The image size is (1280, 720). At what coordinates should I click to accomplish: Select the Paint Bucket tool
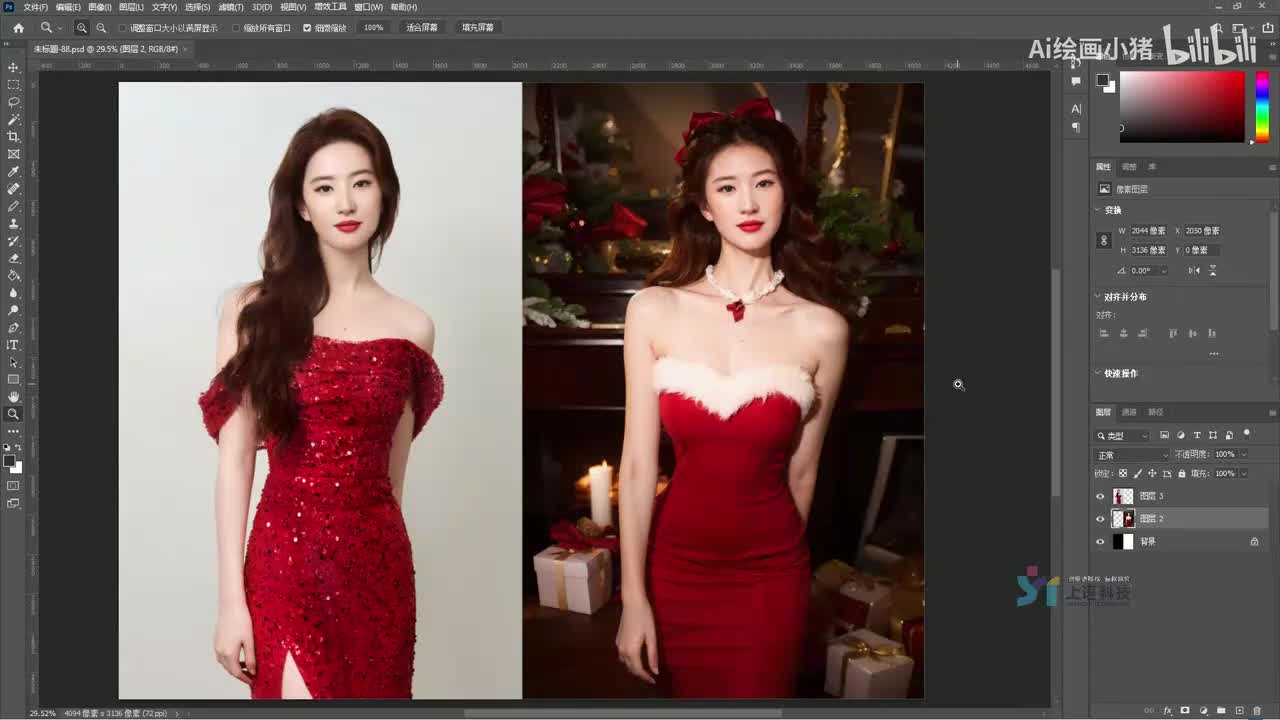(x=13, y=275)
